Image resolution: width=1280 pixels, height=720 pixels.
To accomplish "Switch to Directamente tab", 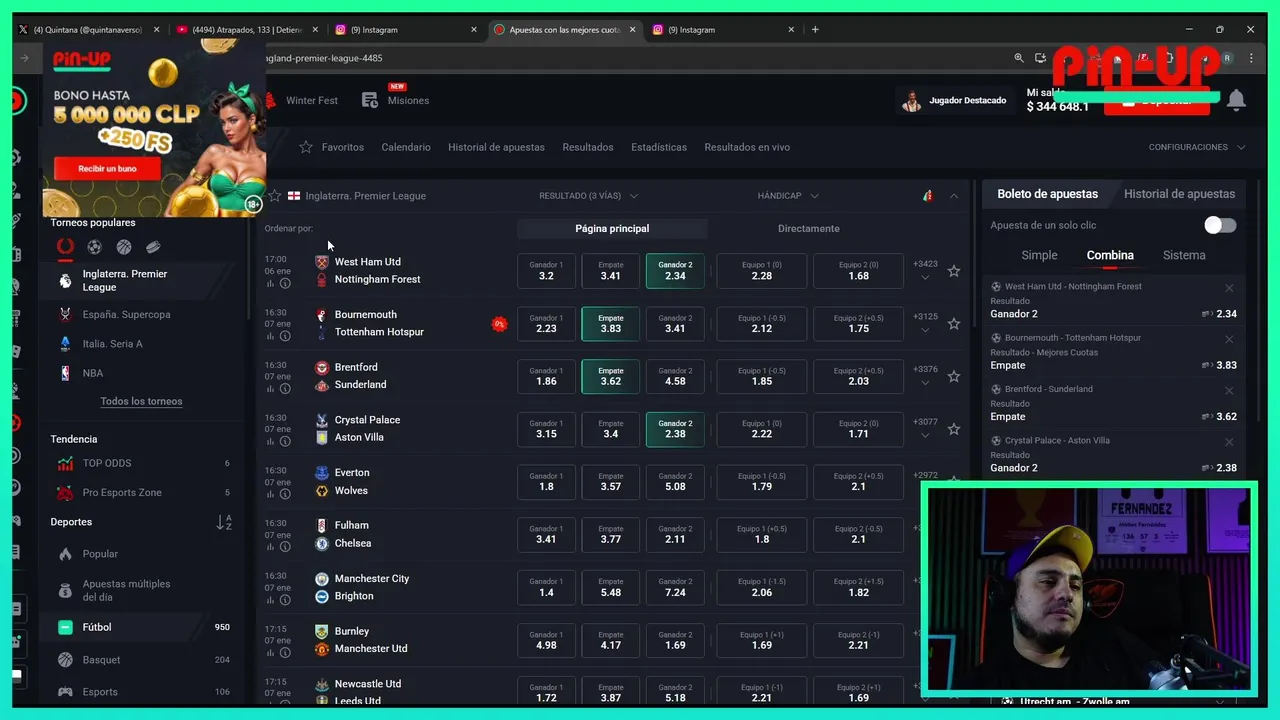I will (x=809, y=229).
